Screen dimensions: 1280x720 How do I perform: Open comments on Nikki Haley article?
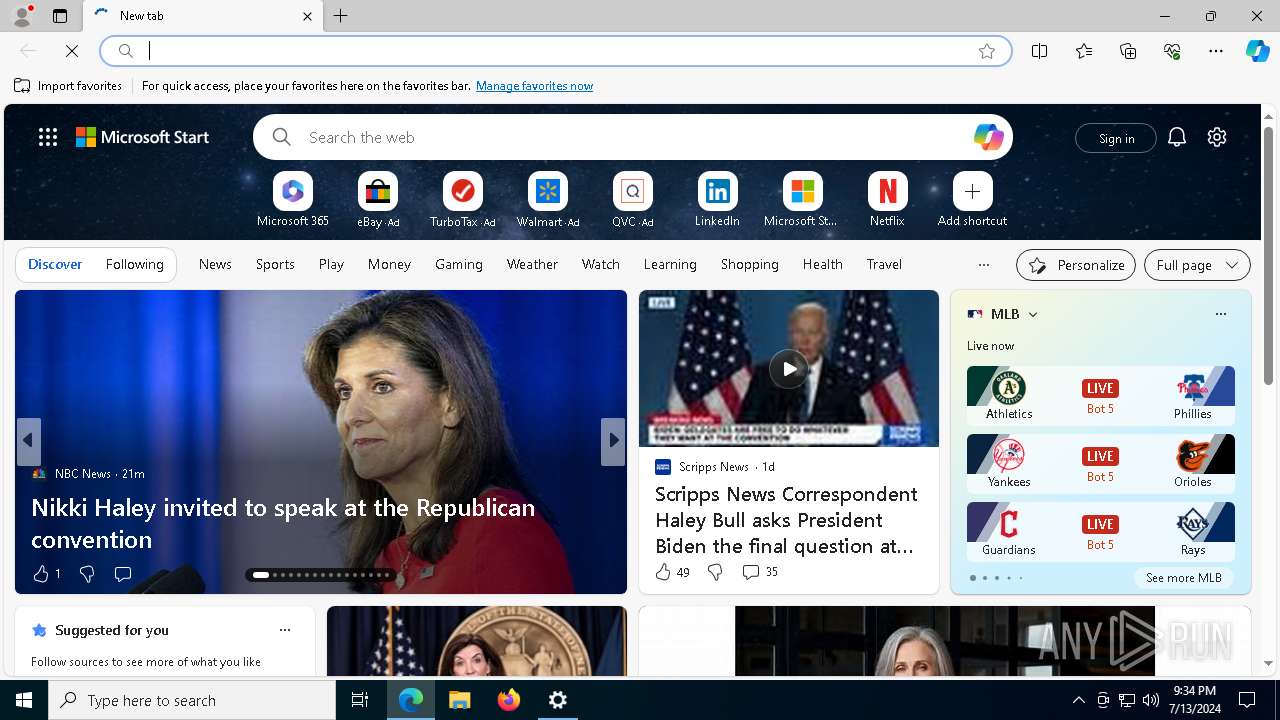123,574
